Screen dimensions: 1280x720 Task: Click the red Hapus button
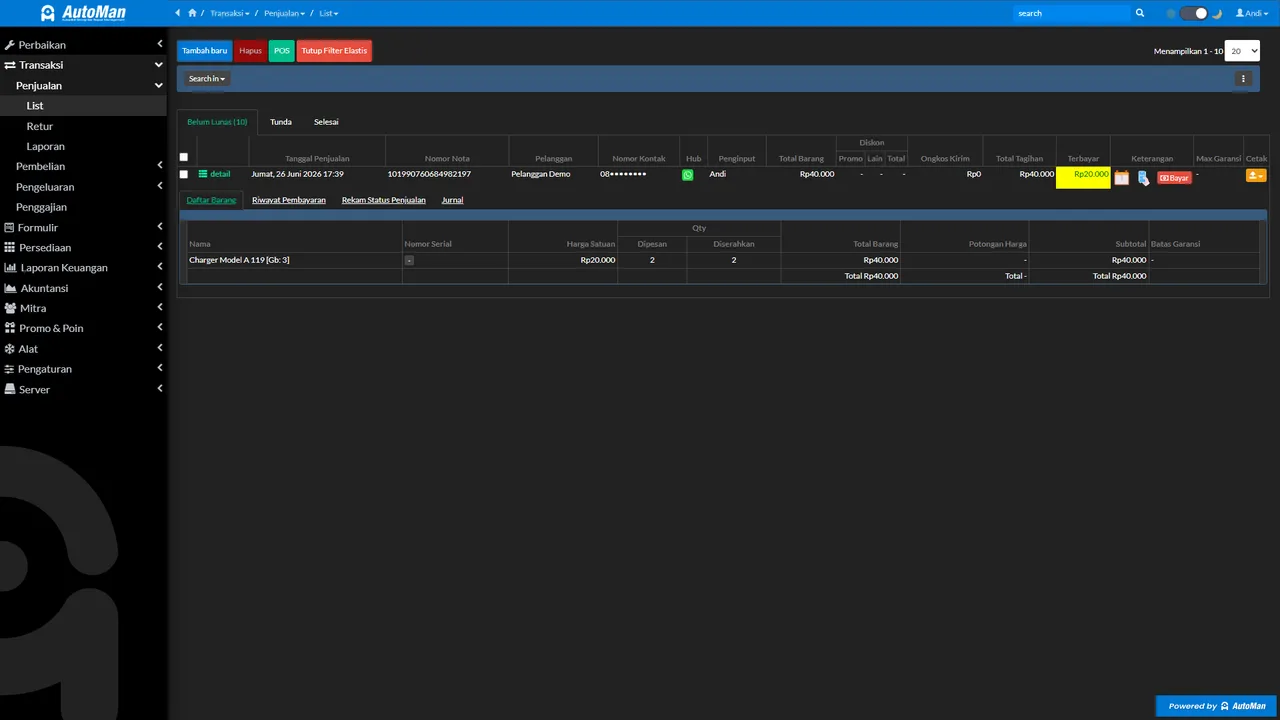250,51
